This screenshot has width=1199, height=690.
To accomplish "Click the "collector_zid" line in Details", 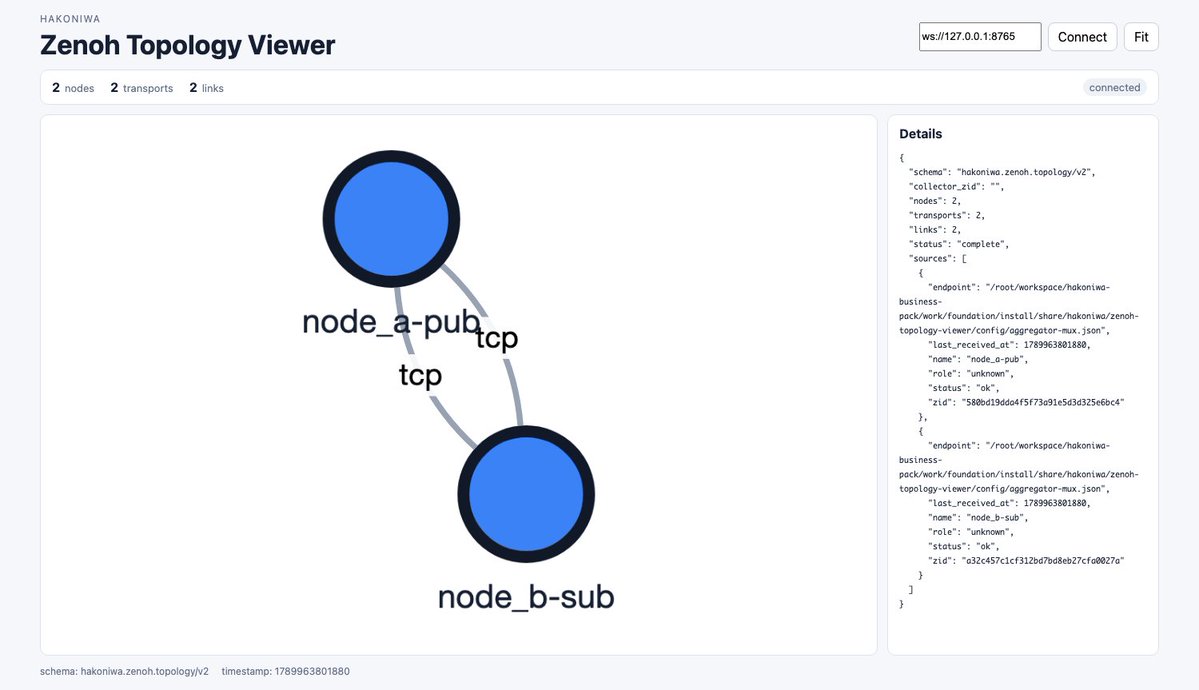I will [x=957, y=187].
